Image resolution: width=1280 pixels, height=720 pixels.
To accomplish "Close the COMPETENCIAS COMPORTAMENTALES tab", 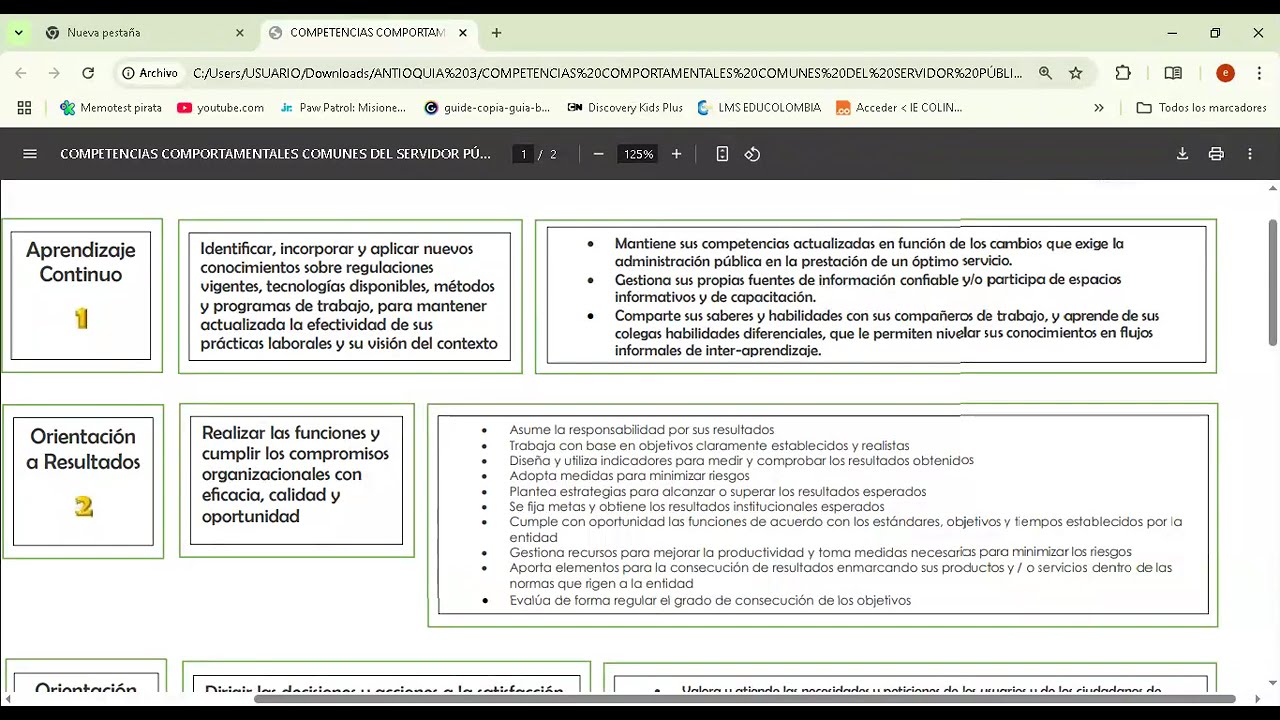I will point(463,33).
